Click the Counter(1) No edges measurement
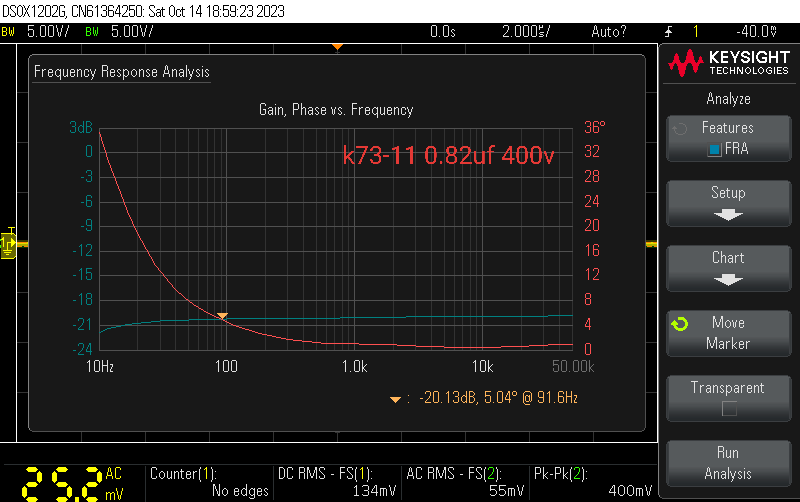 [x=210, y=482]
